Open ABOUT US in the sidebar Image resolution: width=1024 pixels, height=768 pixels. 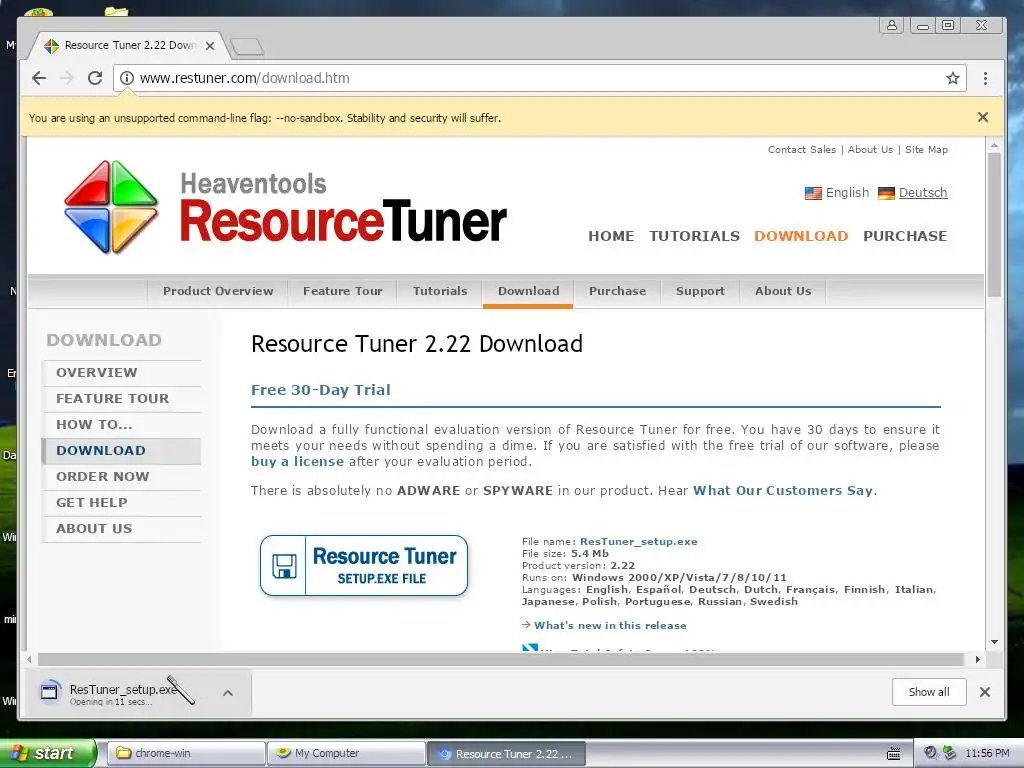[x=122, y=529]
